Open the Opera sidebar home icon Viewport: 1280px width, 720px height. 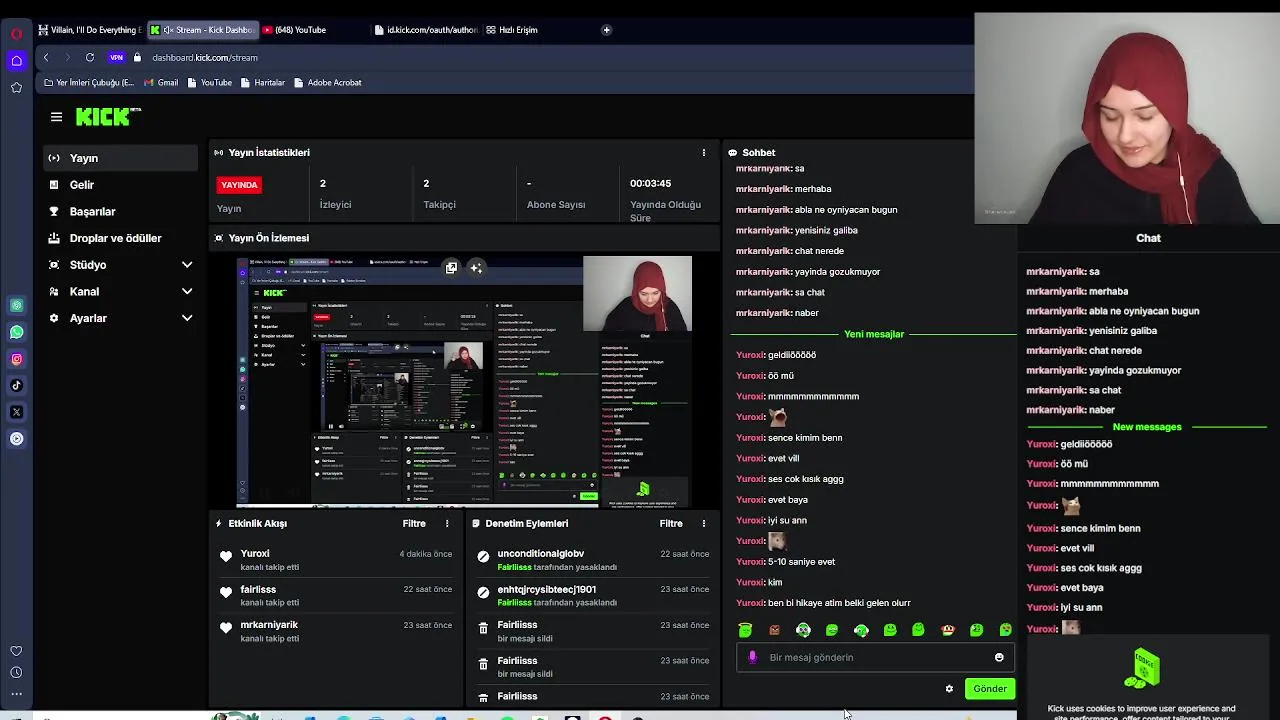click(x=16, y=61)
